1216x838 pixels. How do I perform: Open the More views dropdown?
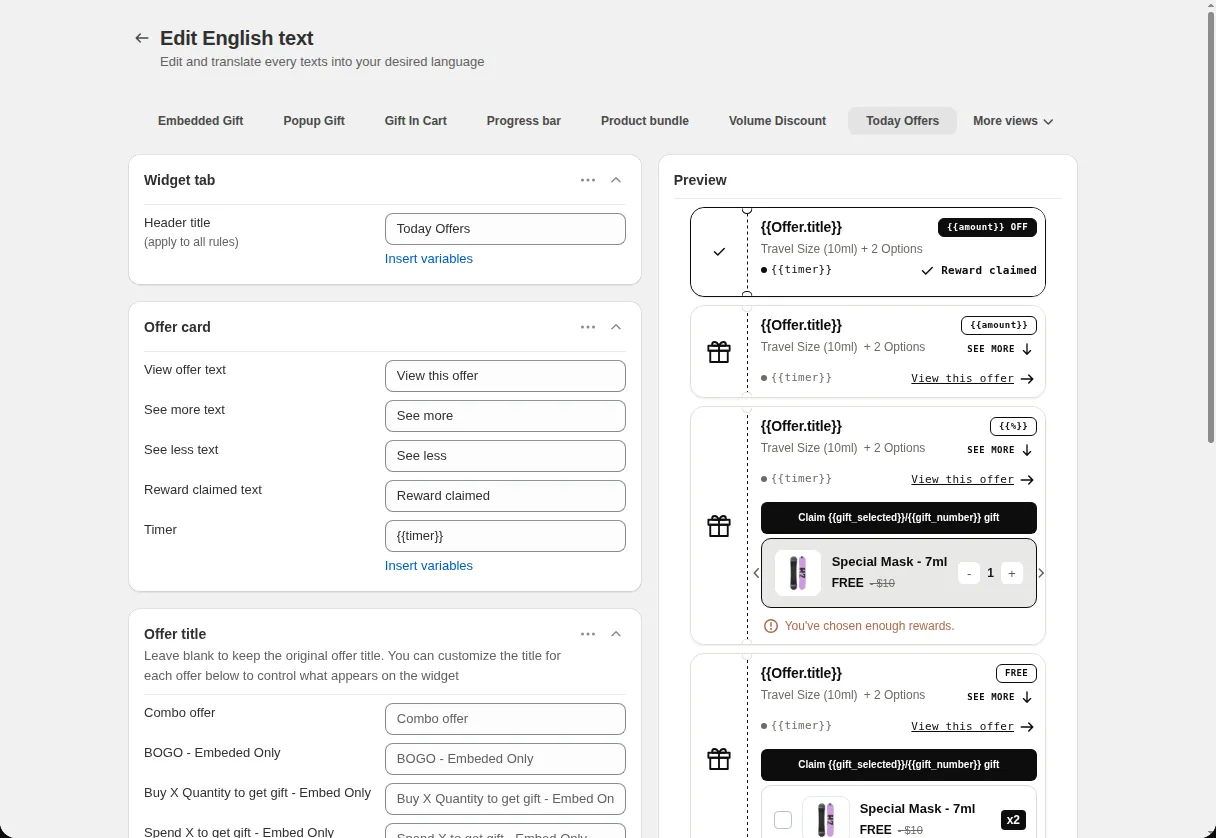tap(1013, 121)
